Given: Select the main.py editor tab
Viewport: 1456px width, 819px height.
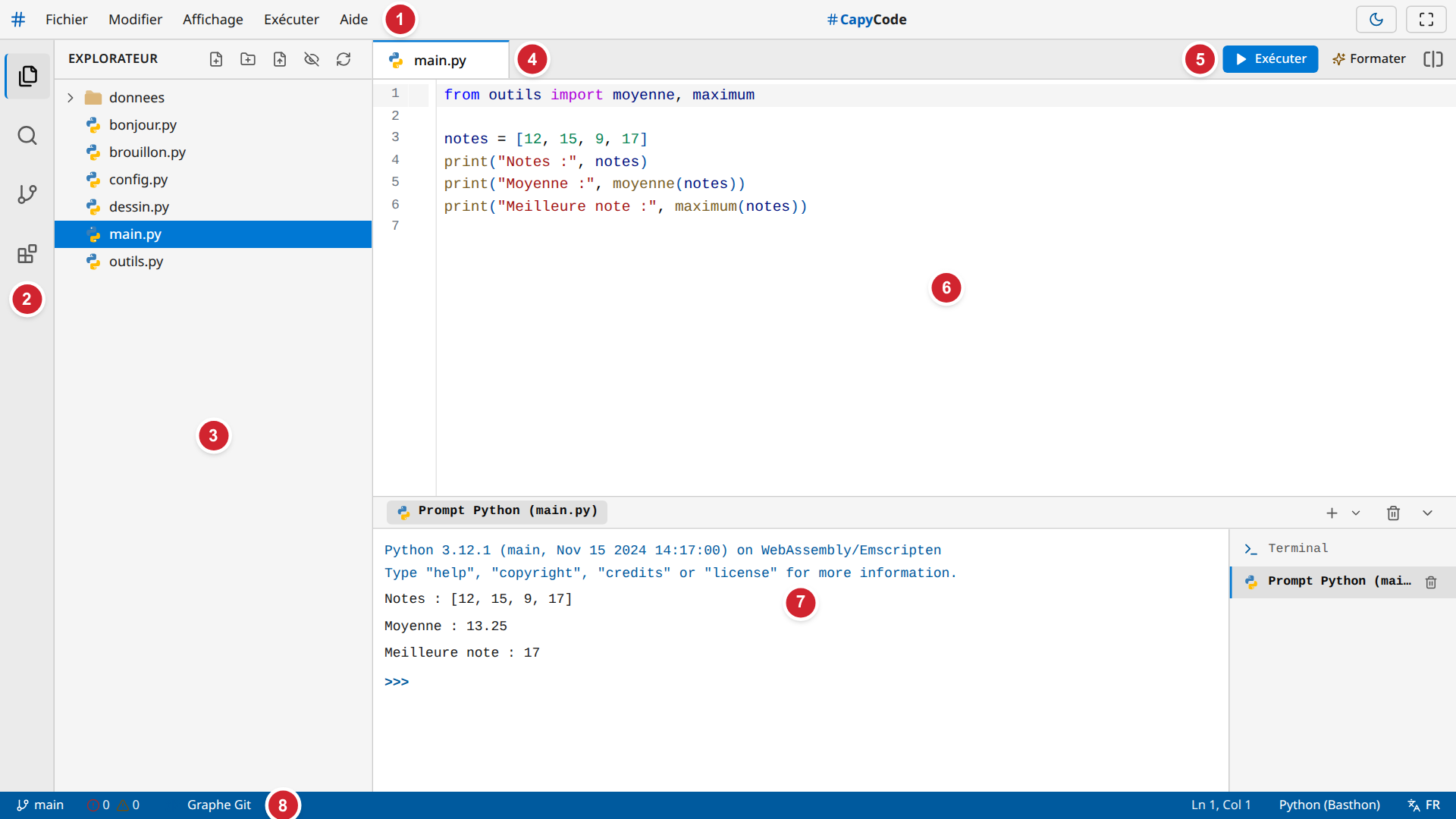Looking at the screenshot, I should (x=441, y=60).
